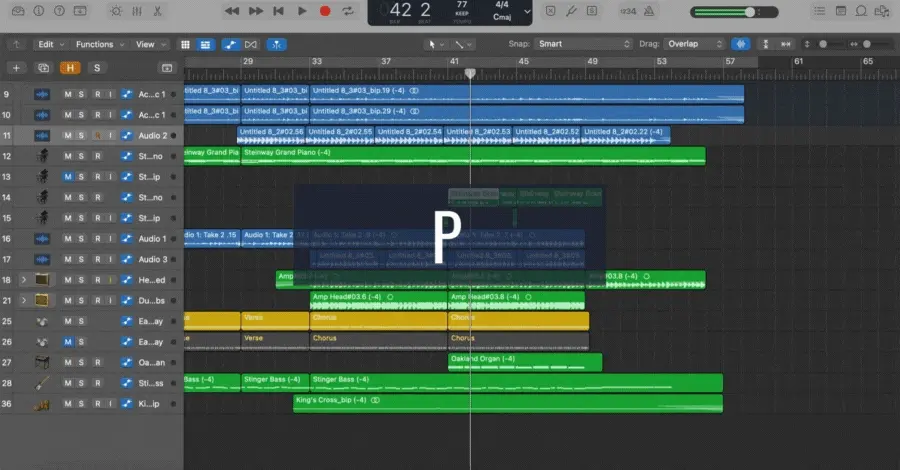Open the left-click pointer tool menu
Screen dimensions: 900x470
coord(436,44)
